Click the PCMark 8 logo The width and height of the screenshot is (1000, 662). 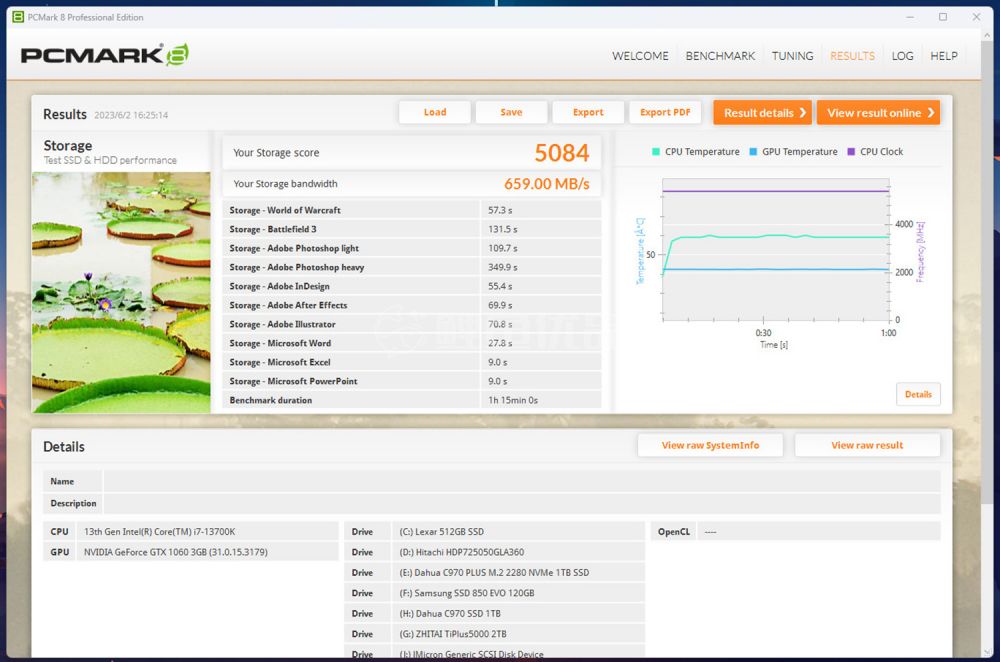coord(104,55)
